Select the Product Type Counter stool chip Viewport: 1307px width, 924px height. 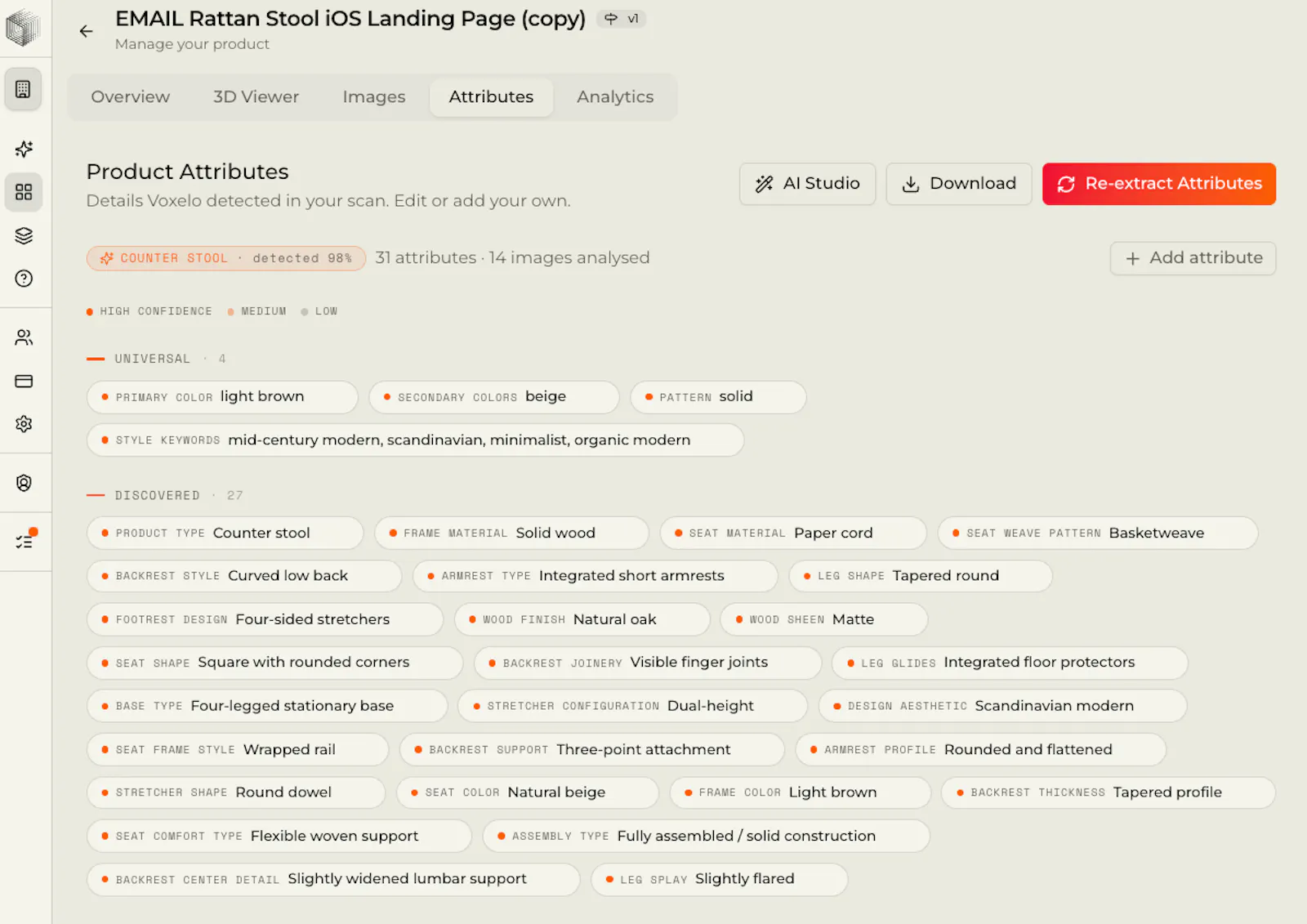225,533
